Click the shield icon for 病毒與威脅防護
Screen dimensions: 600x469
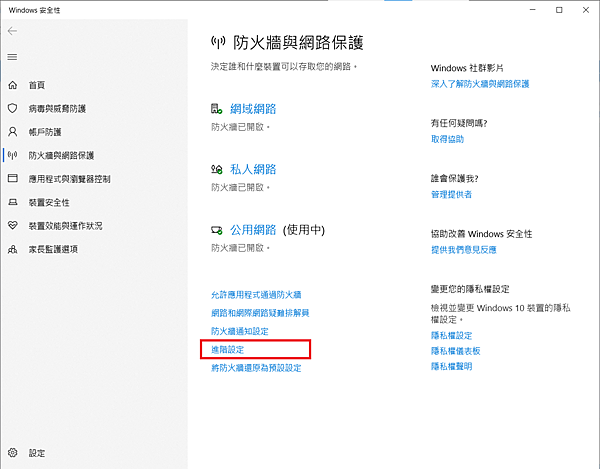(13, 108)
